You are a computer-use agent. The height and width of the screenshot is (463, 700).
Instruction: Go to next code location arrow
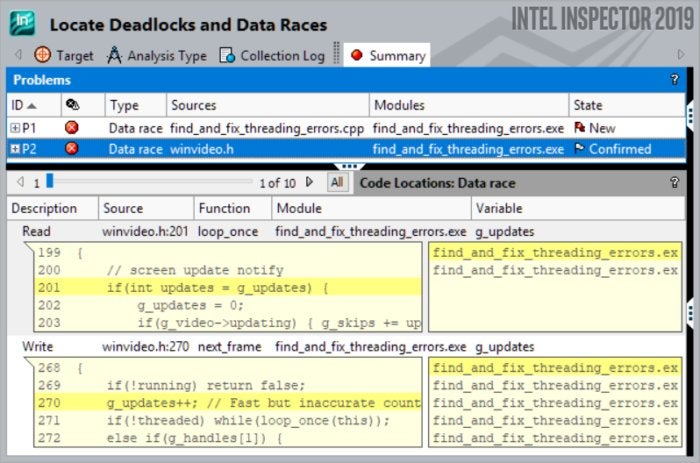click(x=309, y=182)
